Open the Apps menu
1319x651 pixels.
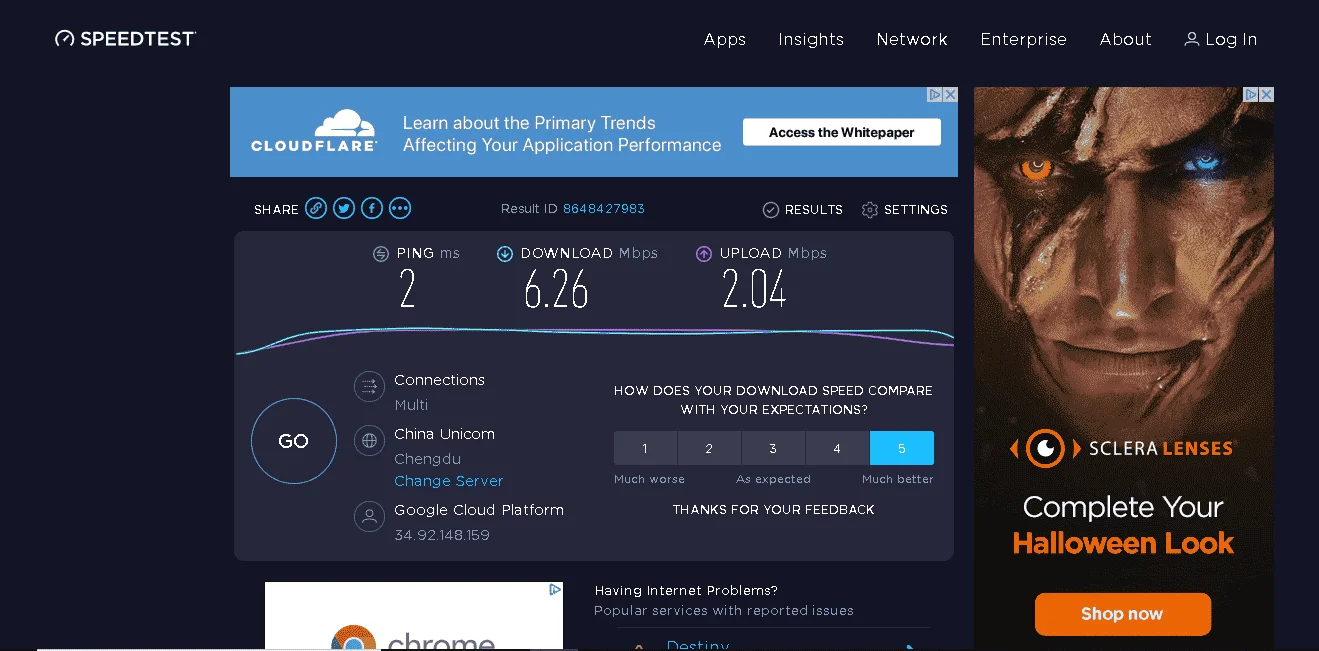[725, 39]
